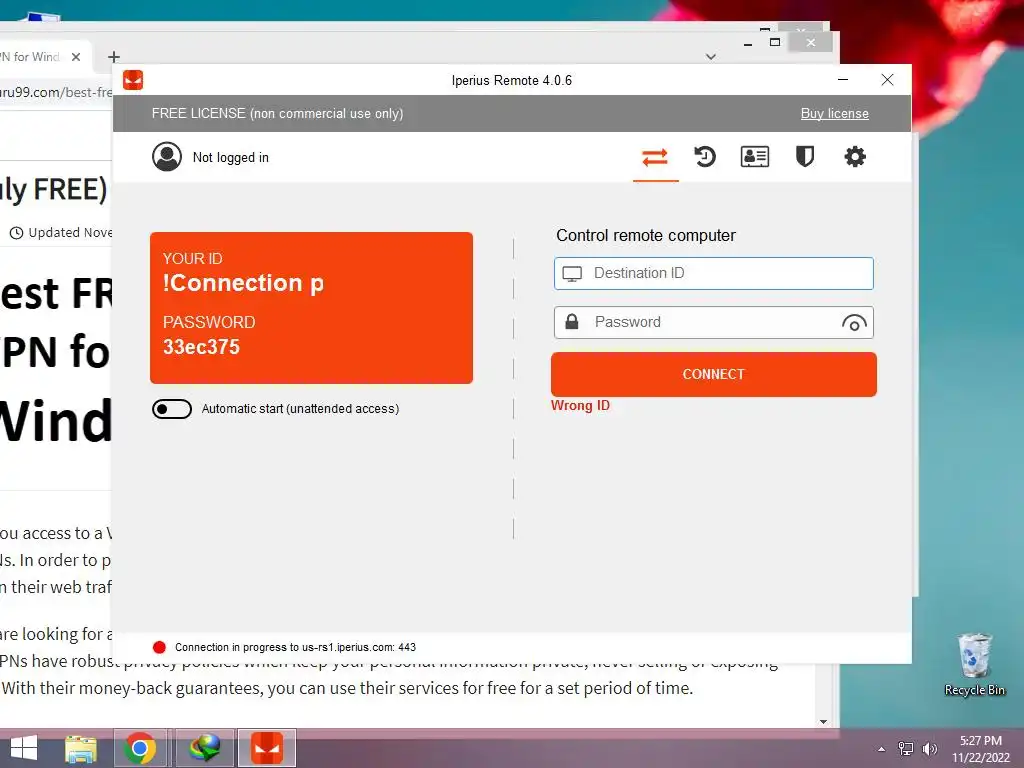Click the lock icon in the Password field
The image size is (1024, 768).
point(572,322)
